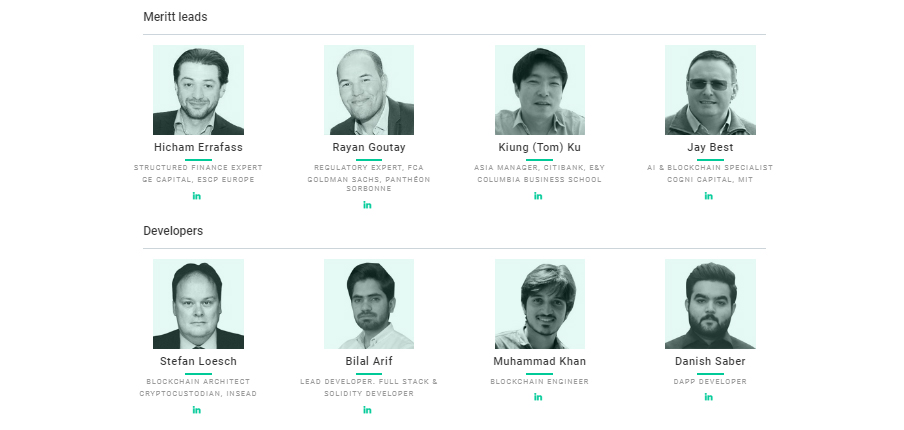Select the Developers section heading
The height and width of the screenshot is (430, 904).
(x=173, y=231)
